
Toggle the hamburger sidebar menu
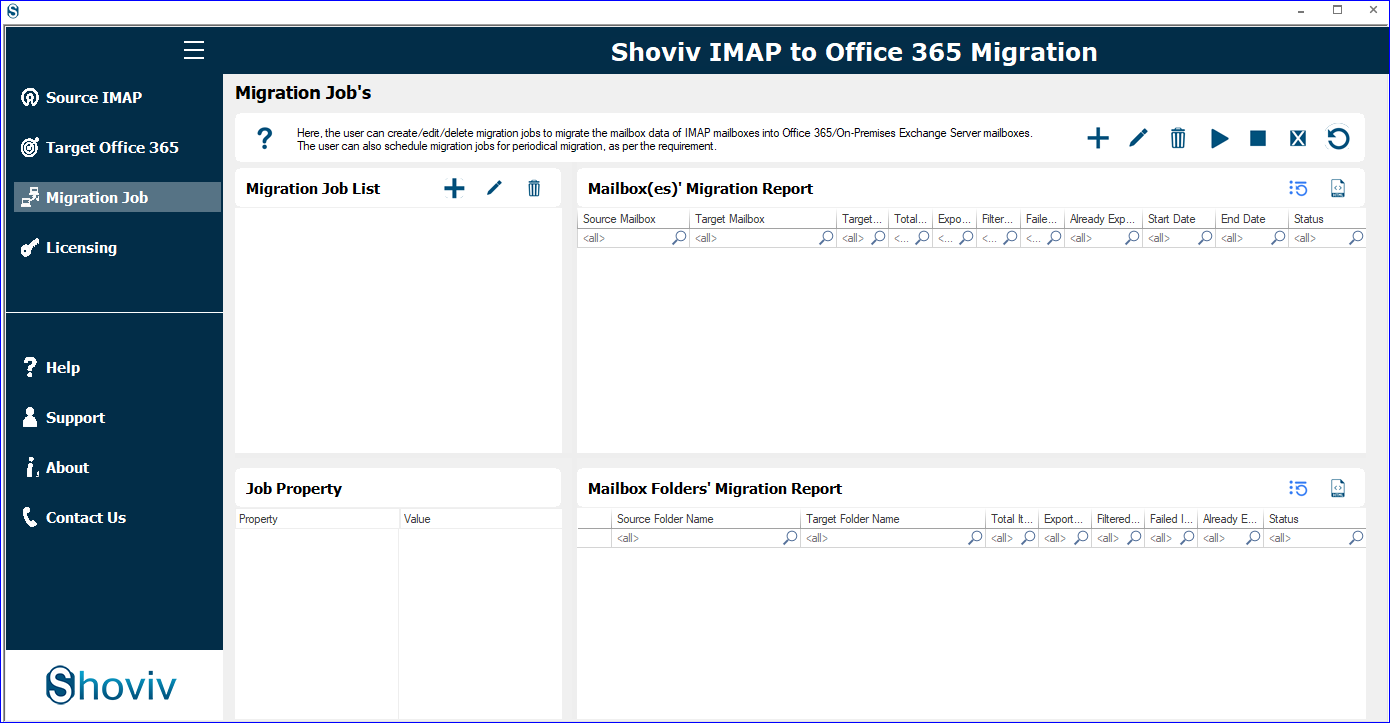[194, 50]
